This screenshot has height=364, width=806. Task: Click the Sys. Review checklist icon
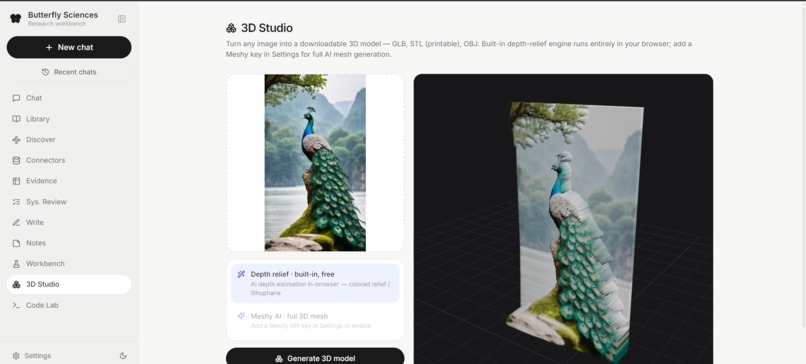pyautogui.click(x=16, y=202)
